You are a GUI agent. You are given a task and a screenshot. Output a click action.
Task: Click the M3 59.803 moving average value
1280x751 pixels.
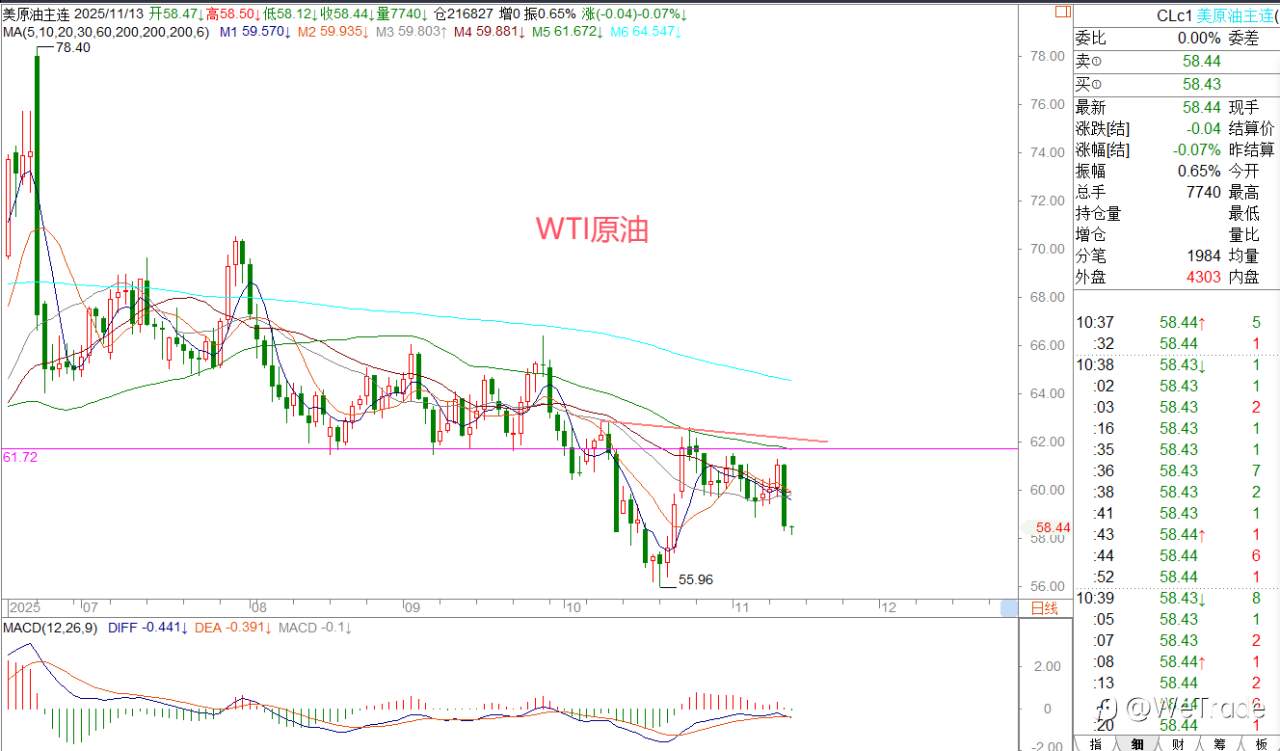[412, 32]
